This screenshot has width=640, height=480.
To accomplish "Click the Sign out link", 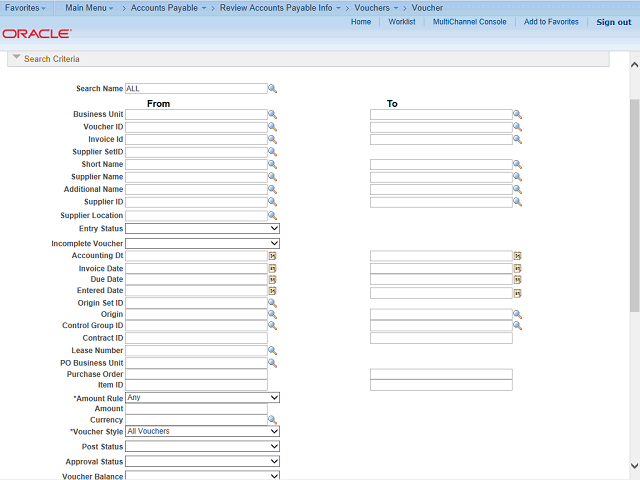I will (613, 22).
